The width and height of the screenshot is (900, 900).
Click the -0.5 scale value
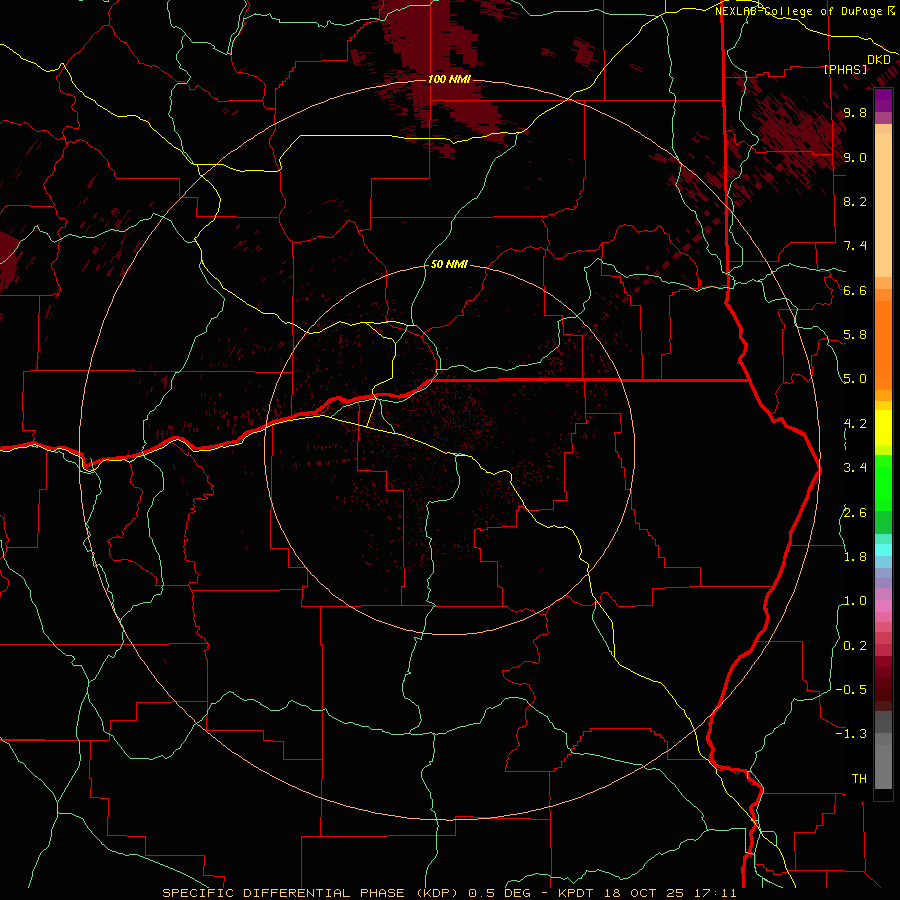pyautogui.click(x=851, y=690)
